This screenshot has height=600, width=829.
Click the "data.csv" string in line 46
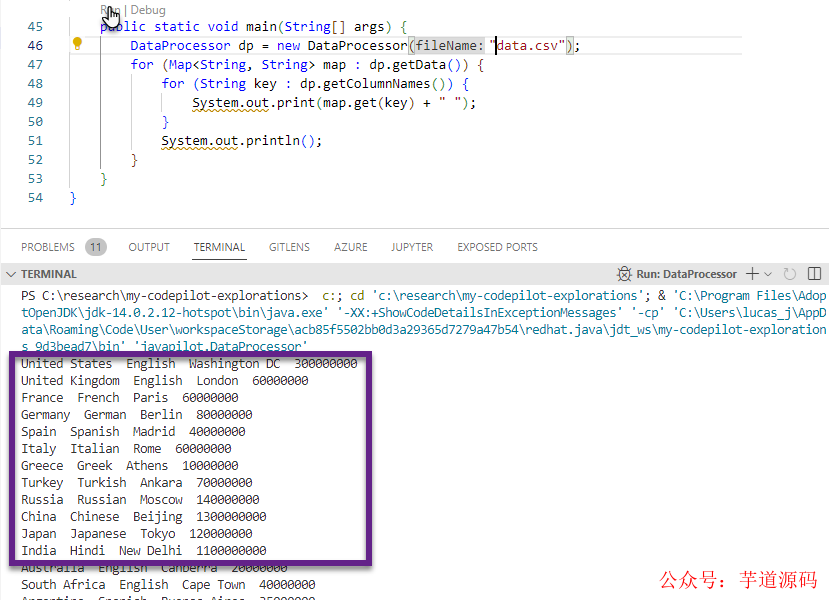(x=528, y=45)
